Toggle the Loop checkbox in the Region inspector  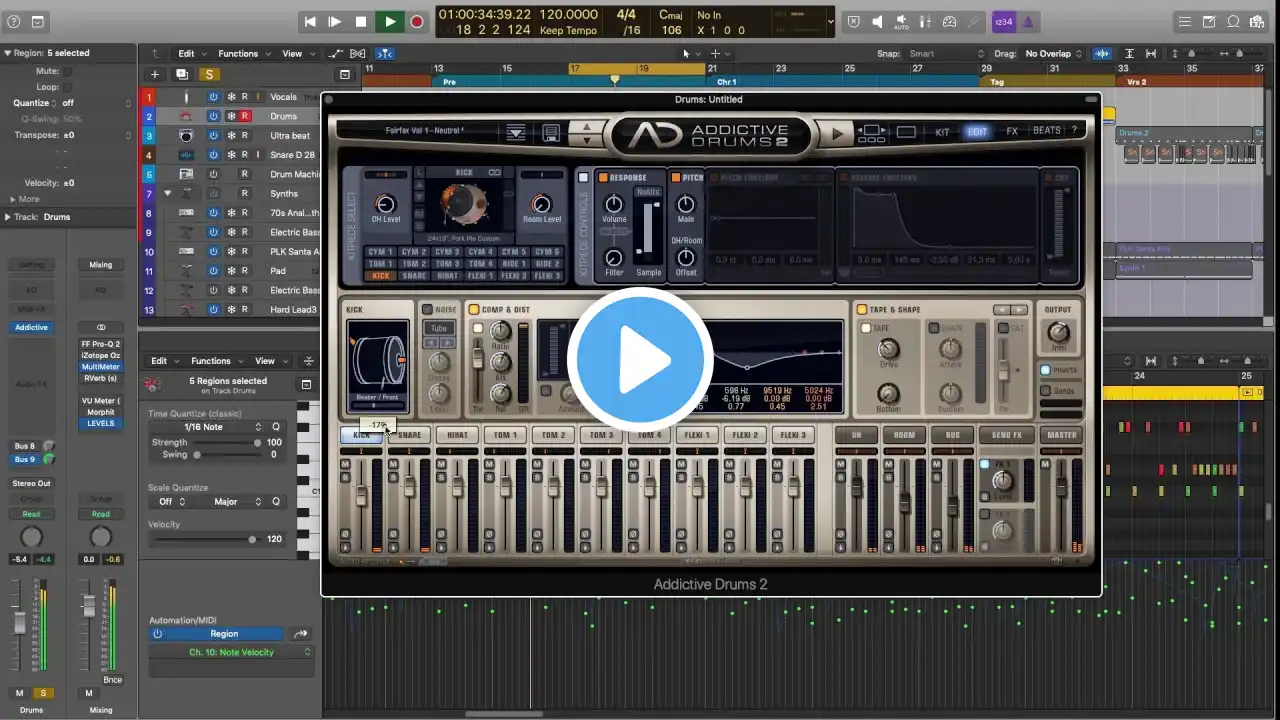[x=68, y=87]
